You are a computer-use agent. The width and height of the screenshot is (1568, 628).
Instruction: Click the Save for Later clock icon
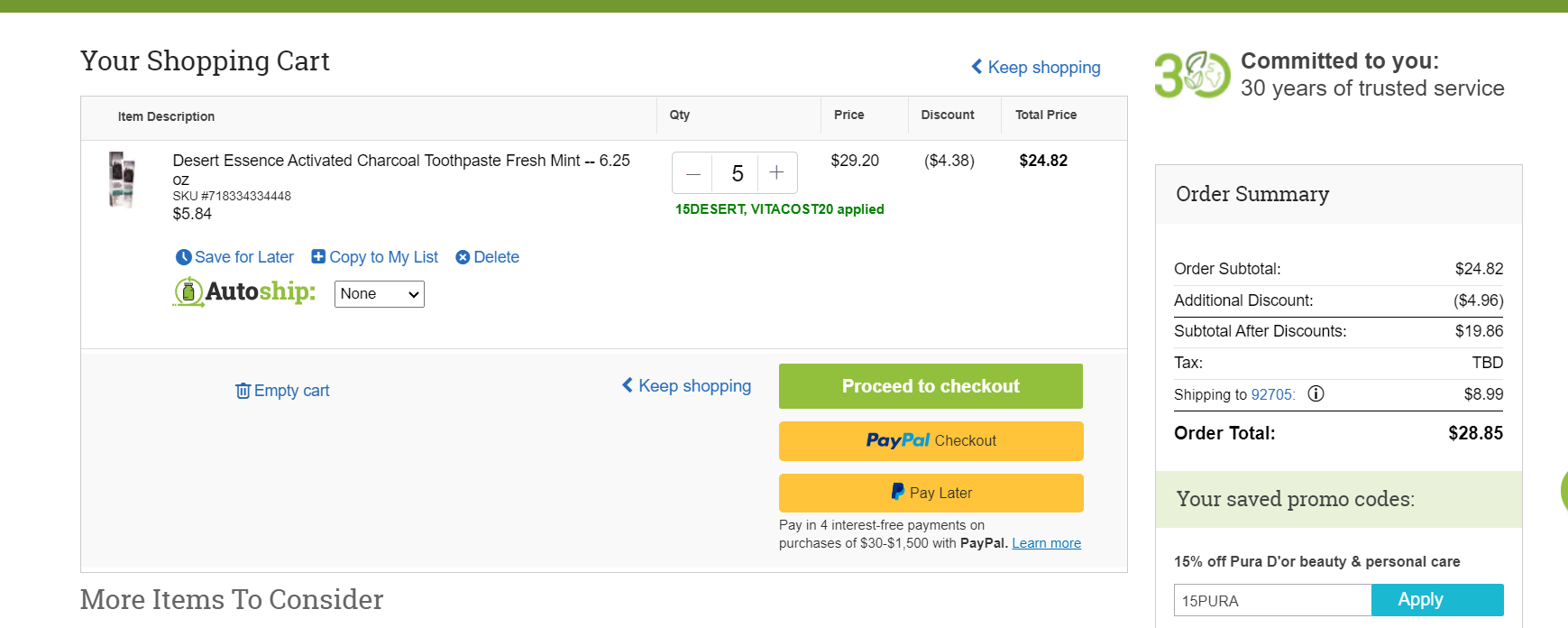pos(183,257)
